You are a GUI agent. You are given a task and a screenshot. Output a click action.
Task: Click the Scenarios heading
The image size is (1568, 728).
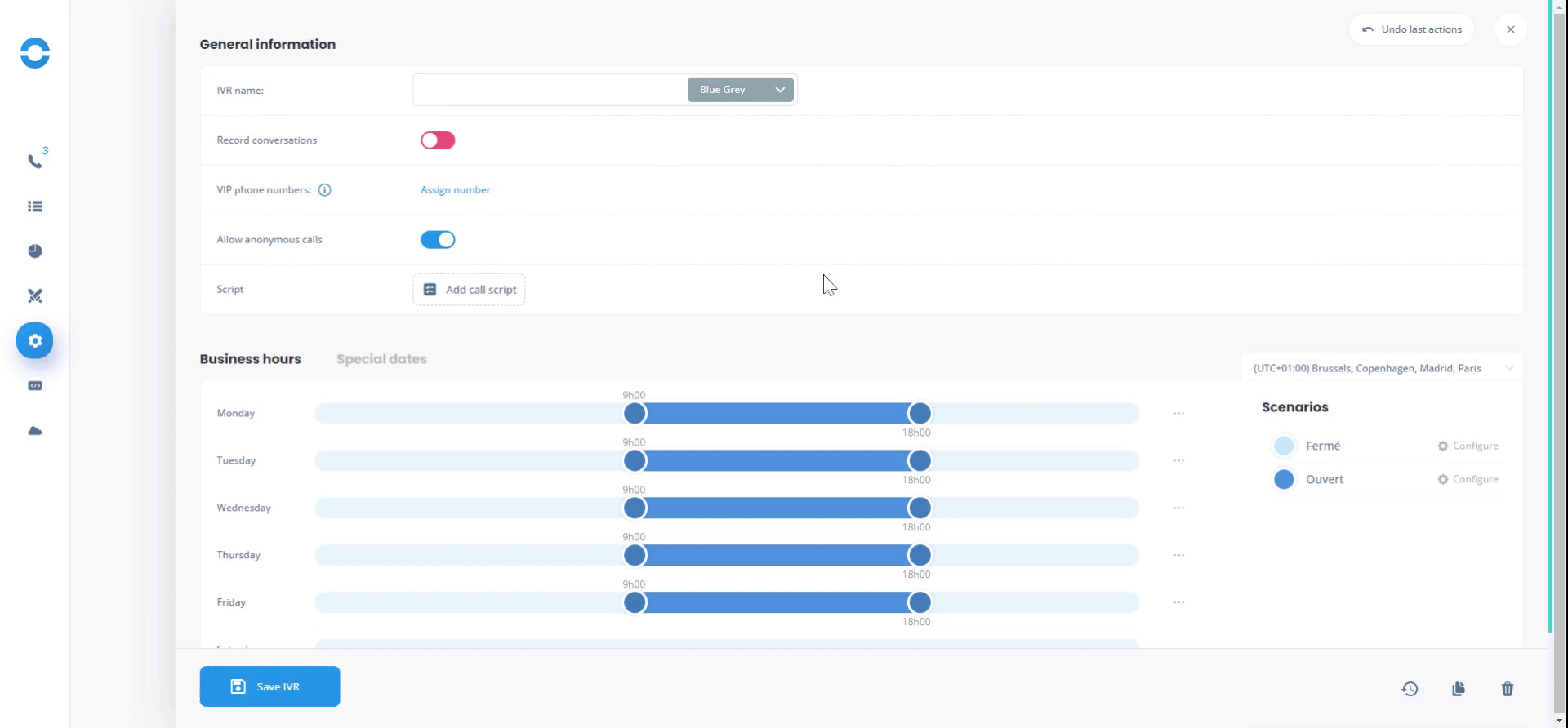pyautogui.click(x=1295, y=407)
